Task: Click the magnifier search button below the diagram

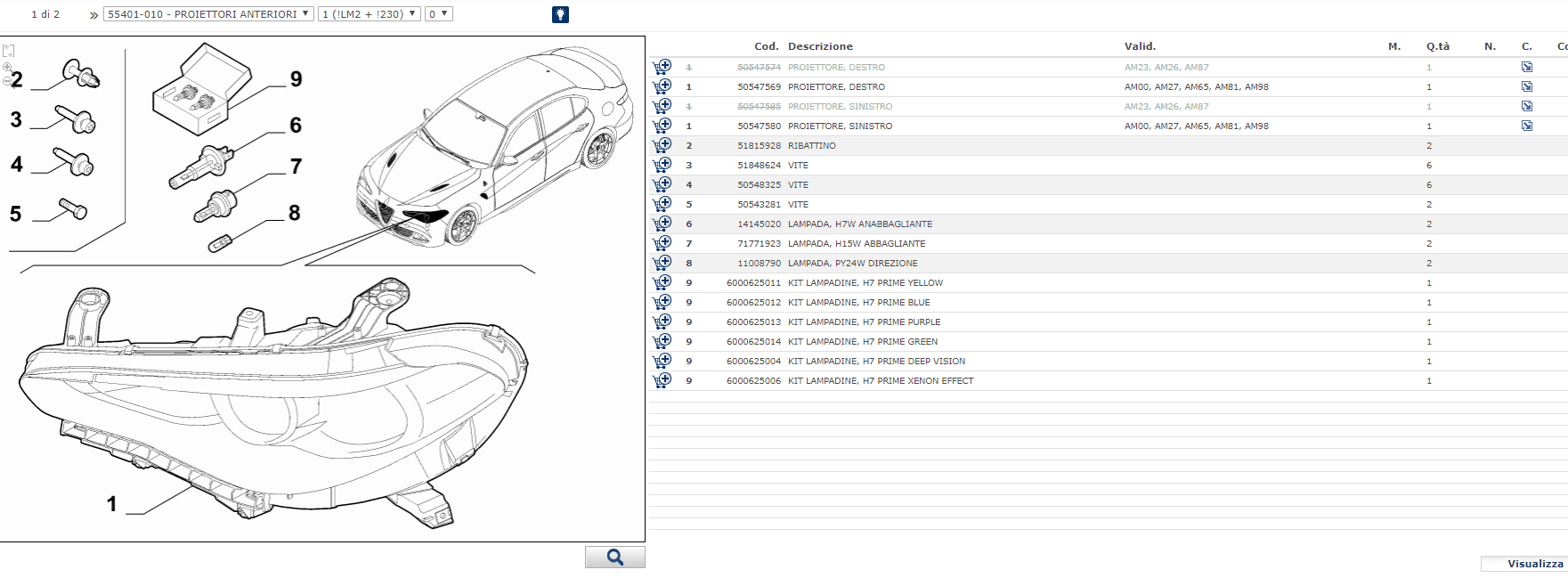Action: 614,557
